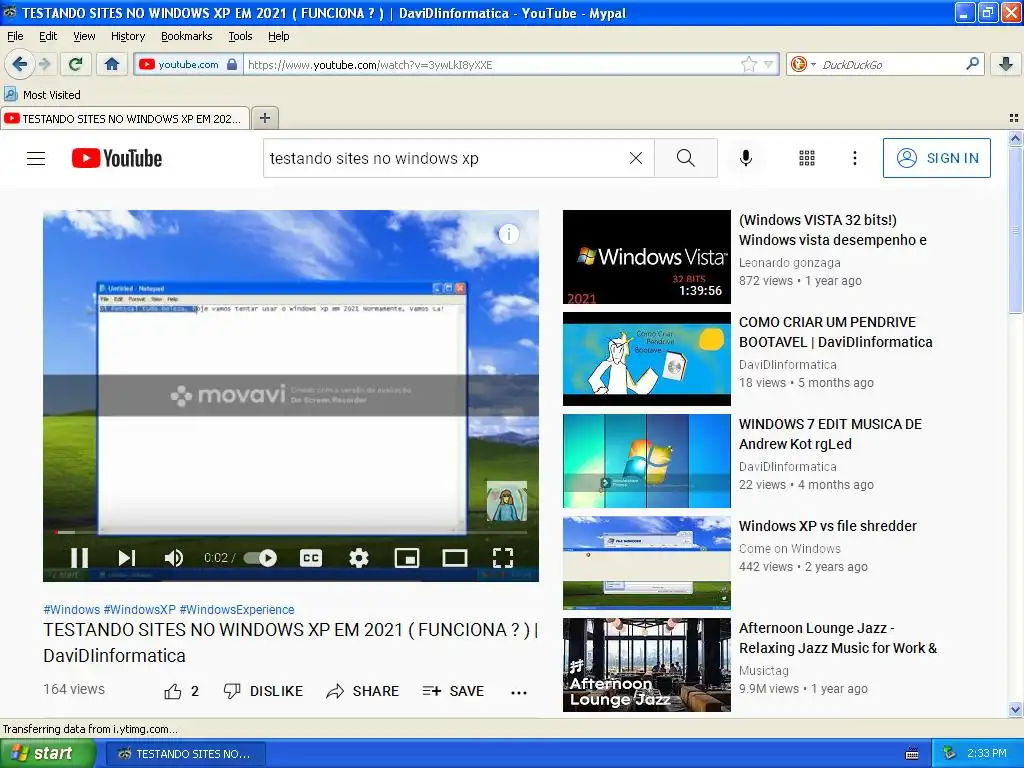1024x768 pixels.
Task: Enter full screen mode
Action: [502, 558]
